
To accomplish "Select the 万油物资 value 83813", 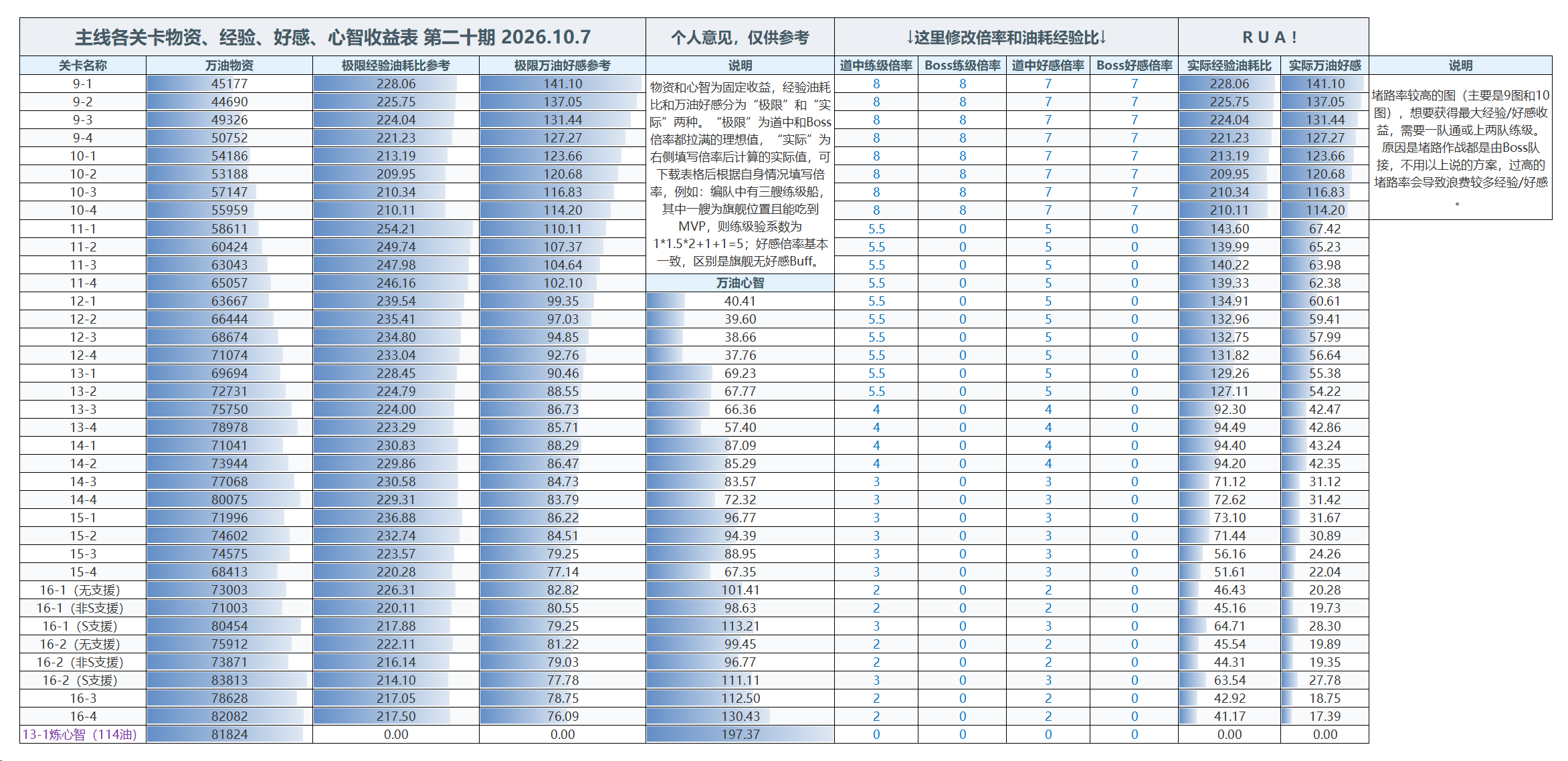I will click(229, 680).
